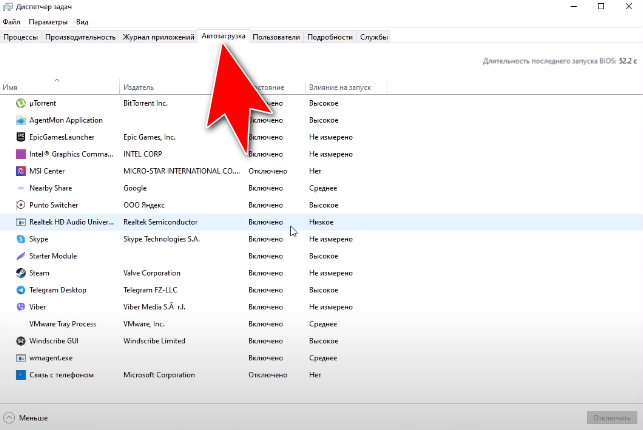Switch to the Процессы tab

pos(21,37)
